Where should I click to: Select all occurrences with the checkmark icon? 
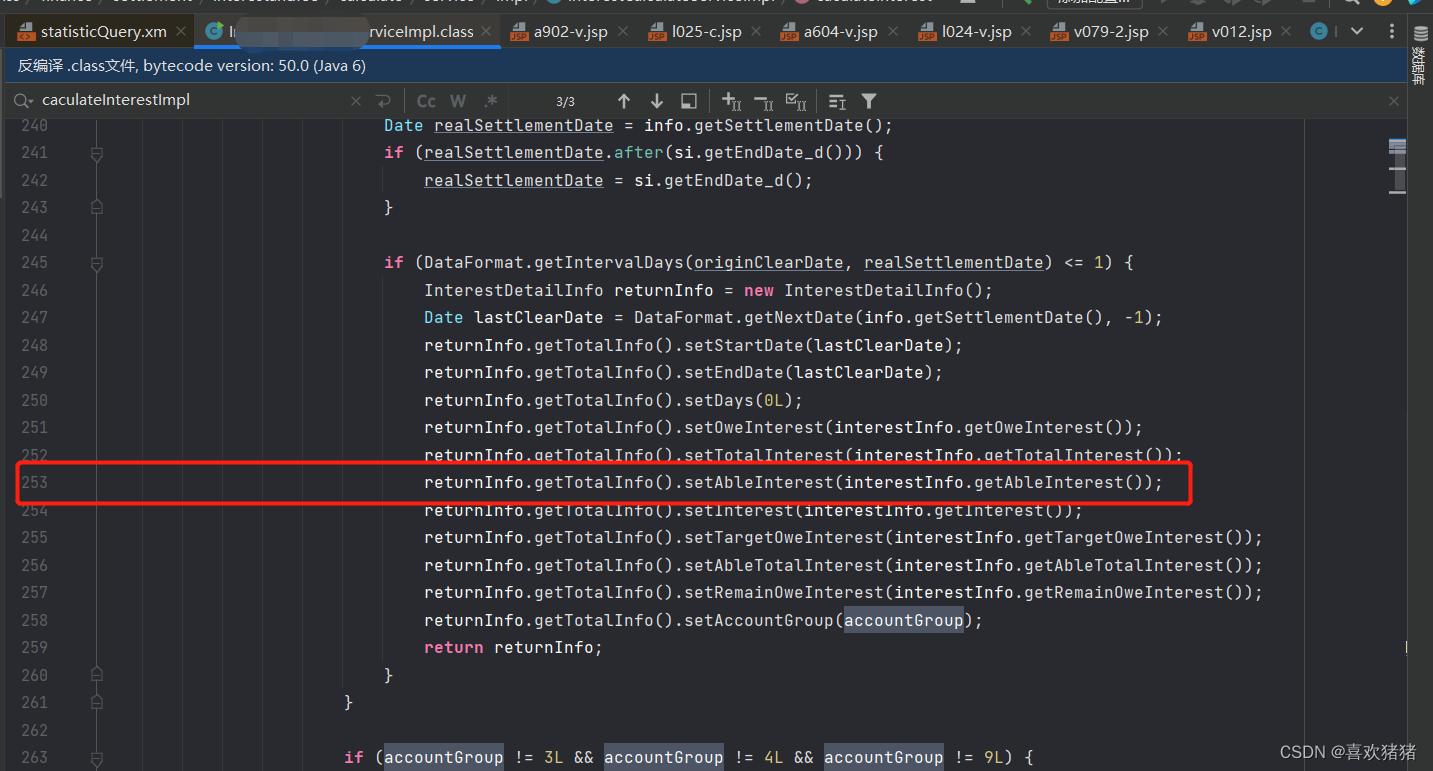coord(797,100)
